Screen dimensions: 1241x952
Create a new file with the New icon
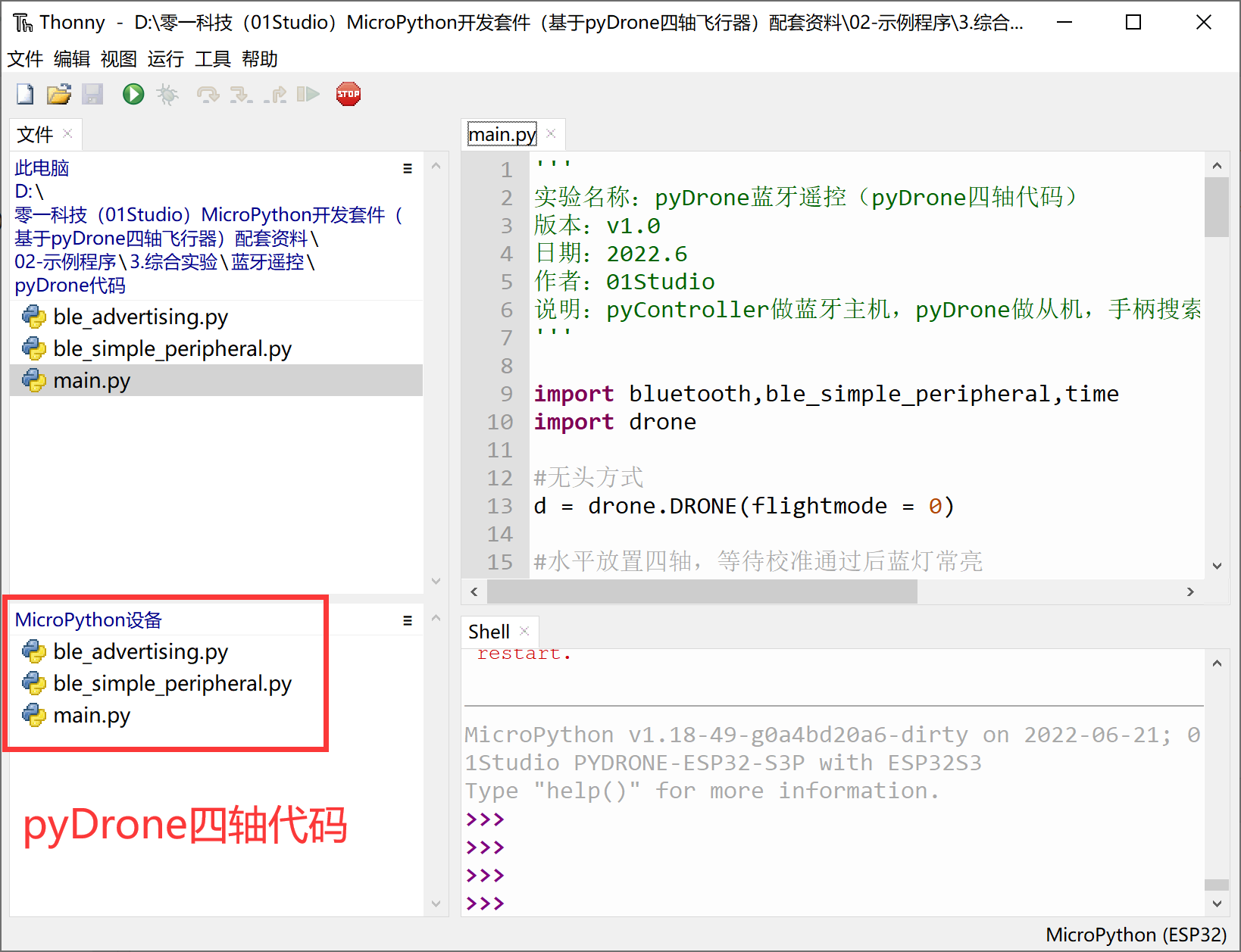(x=25, y=94)
